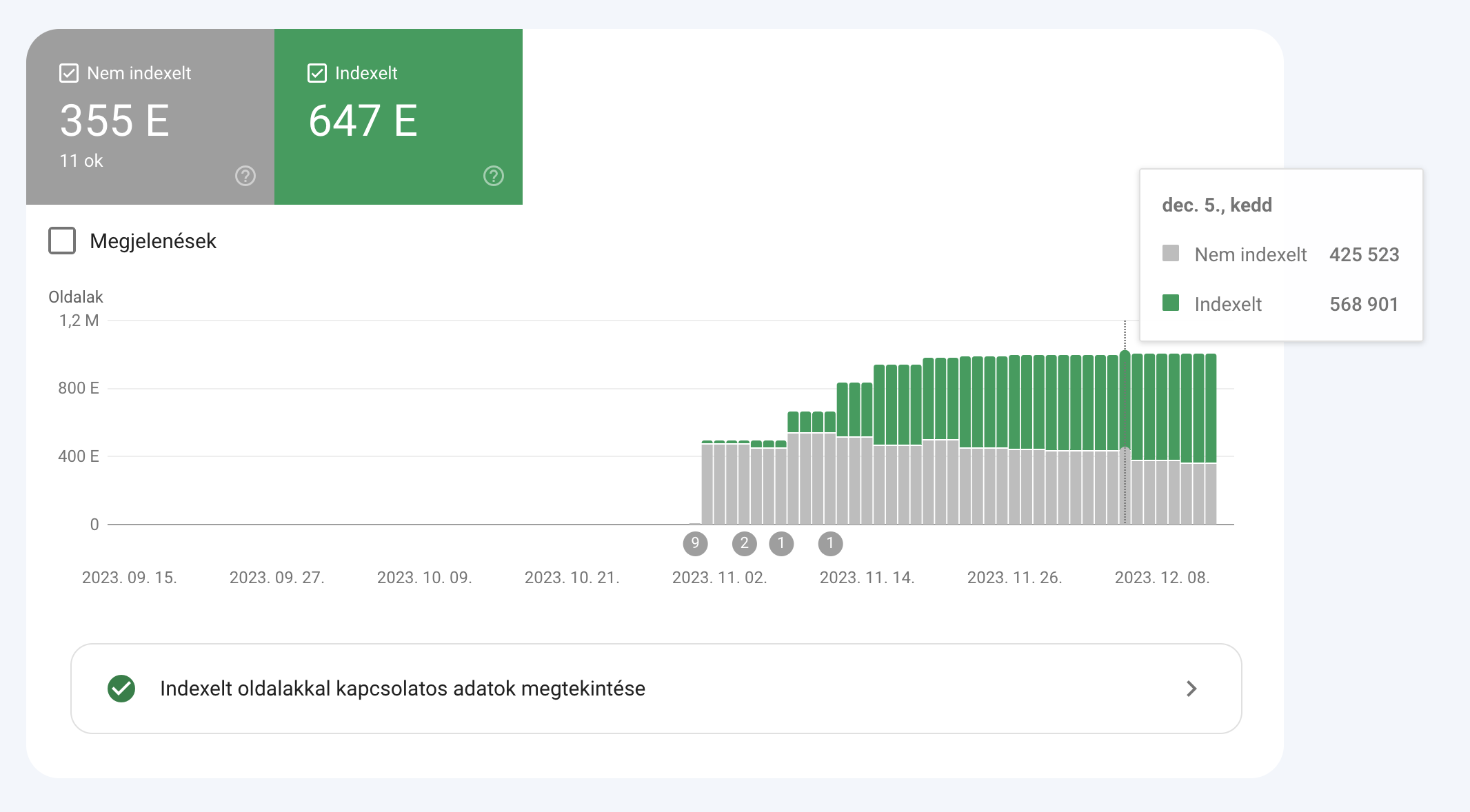Click help icon in Nem indexelt card

click(245, 176)
